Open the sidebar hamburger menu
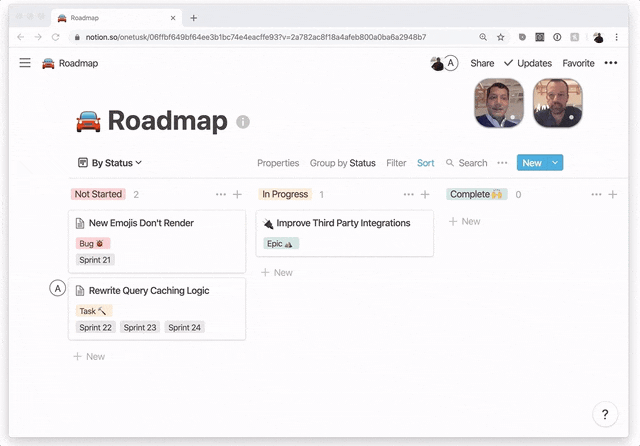This screenshot has height=446, width=640. (x=25, y=63)
